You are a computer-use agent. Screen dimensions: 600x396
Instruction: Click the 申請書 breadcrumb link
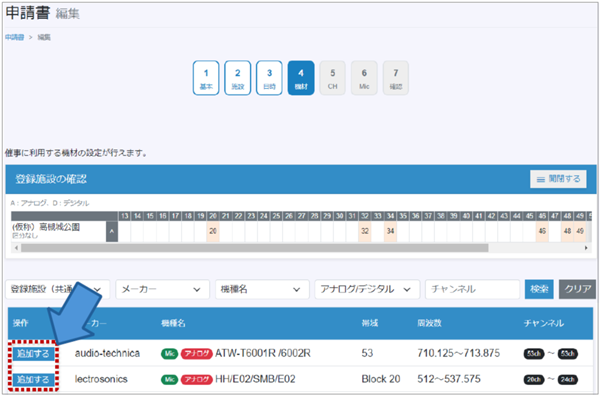(x=15, y=37)
